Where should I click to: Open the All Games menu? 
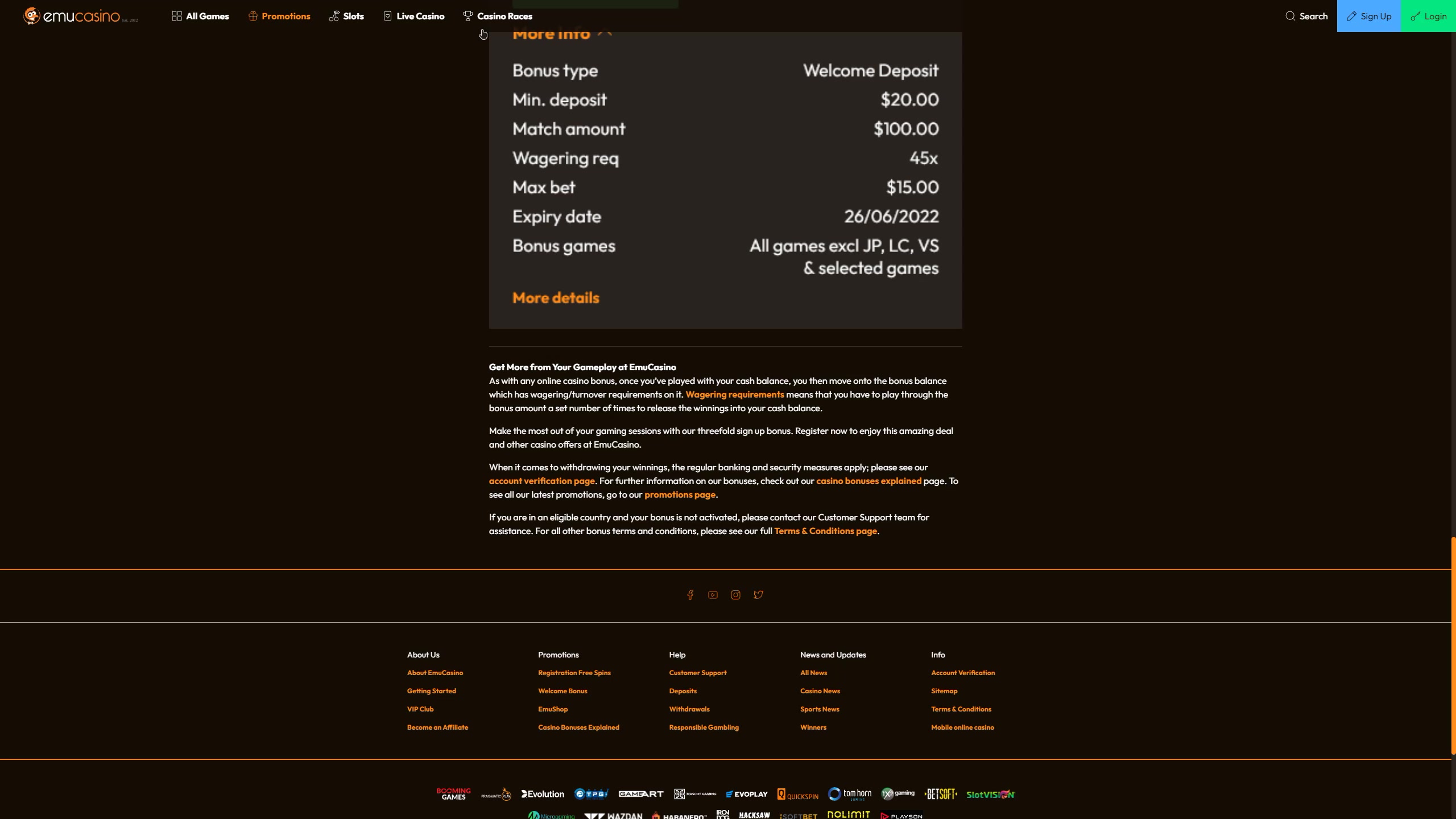(x=200, y=16)
